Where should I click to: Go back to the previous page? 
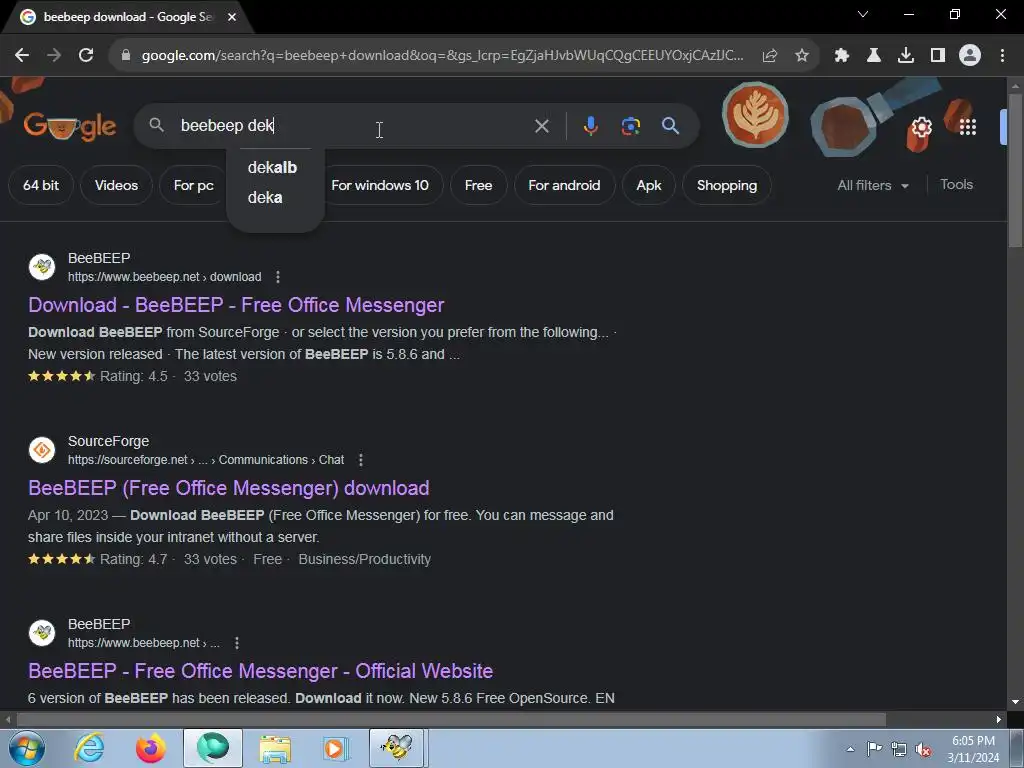pyautogui.click(x=22, y=56)
